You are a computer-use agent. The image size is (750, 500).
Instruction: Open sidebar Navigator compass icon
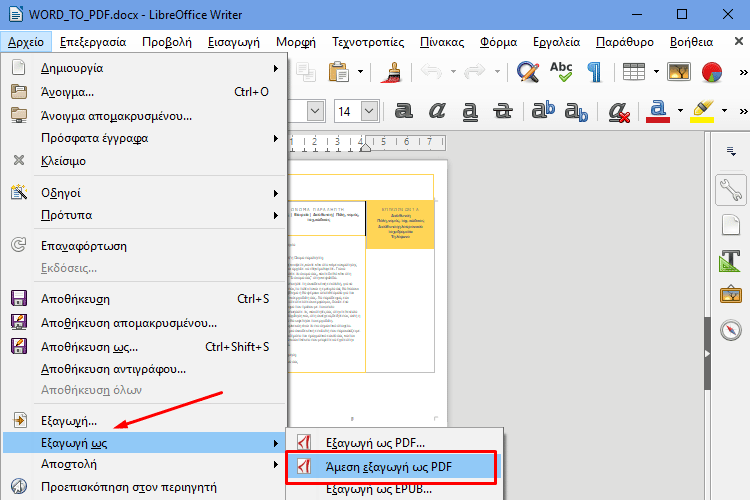click(731, 330)
